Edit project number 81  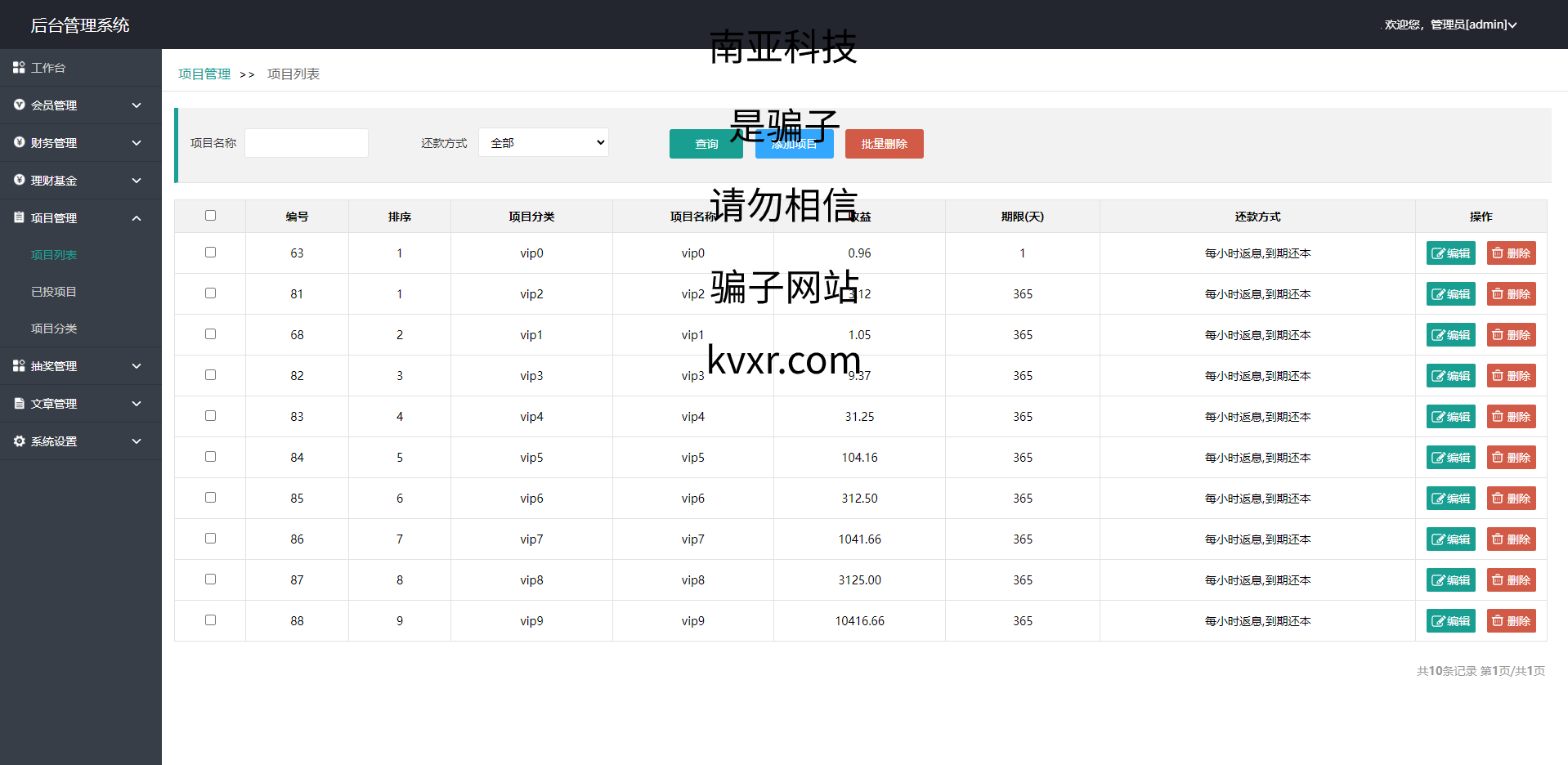pyautogui.click(x=1450, y=294)
